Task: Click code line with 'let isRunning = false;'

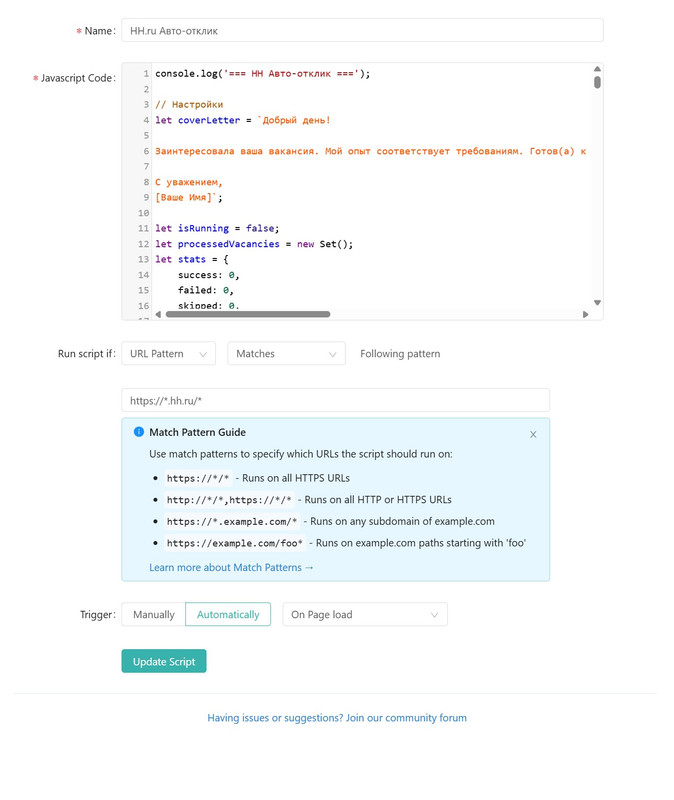Action: (217, 229)
